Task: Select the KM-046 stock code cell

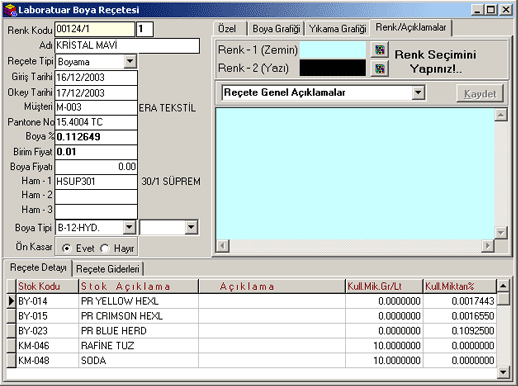Action: (x=47, y=346)
